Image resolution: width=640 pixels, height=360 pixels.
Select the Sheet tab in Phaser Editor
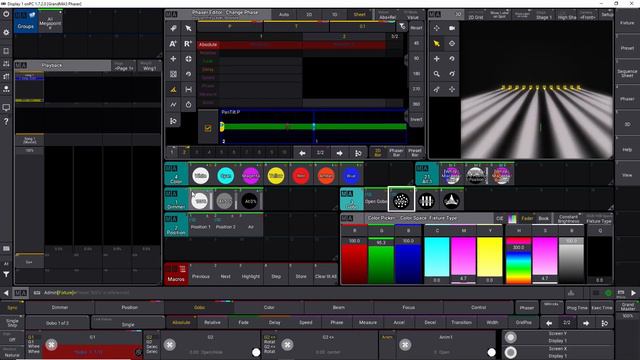pos(360,15)
